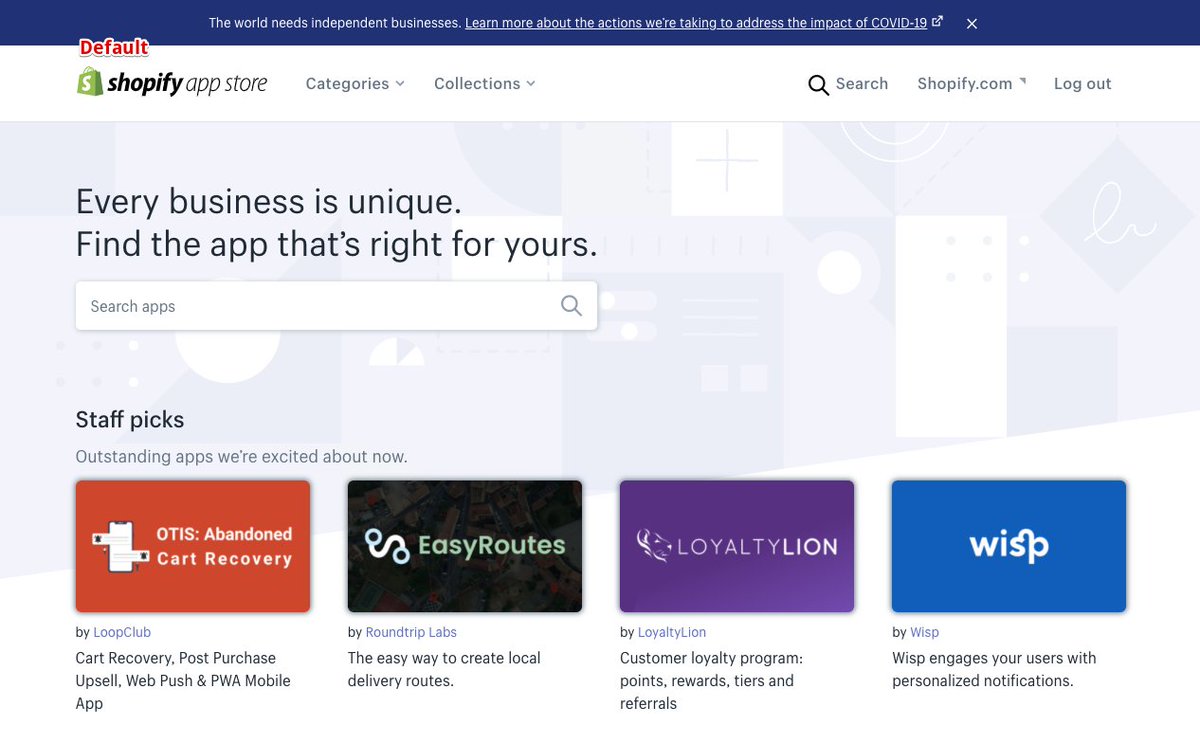Visit the LoyaltyLion developer link
1200x743 pixels.
click(x=672, y=632)
